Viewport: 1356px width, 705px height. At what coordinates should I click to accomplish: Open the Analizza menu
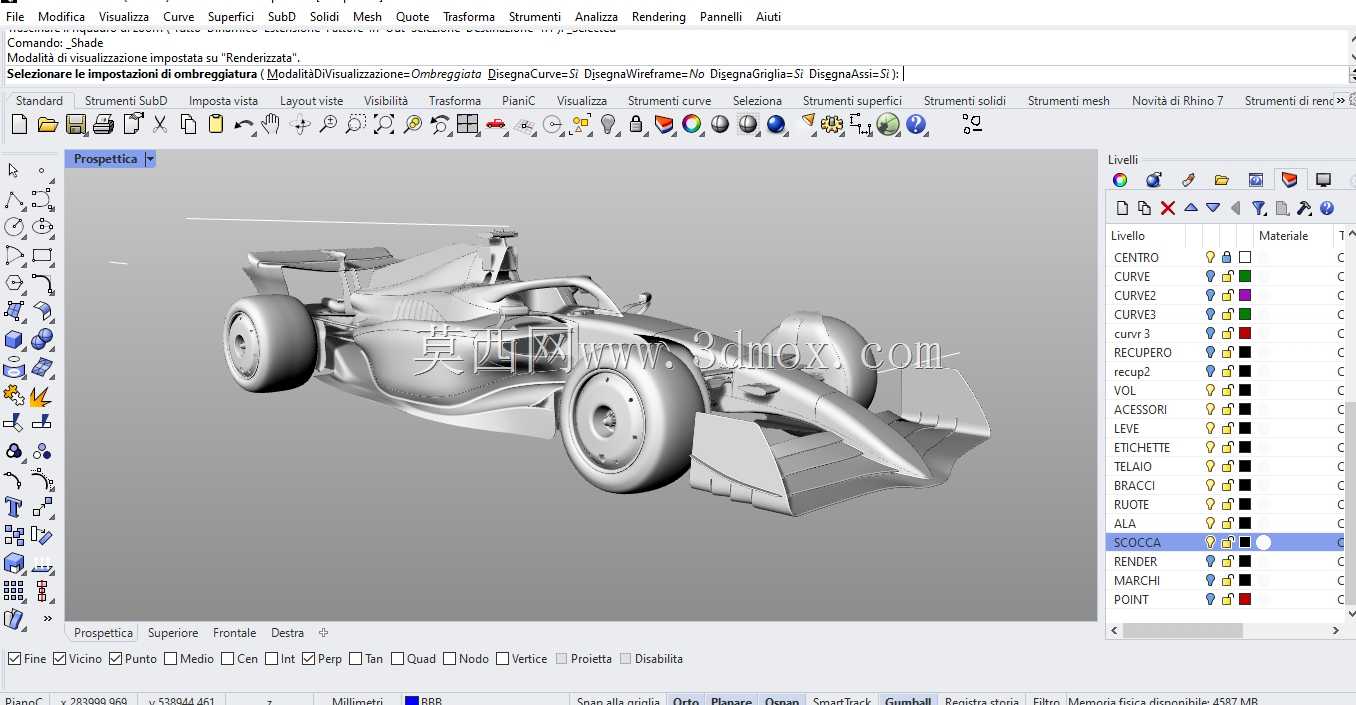[596, 17]
